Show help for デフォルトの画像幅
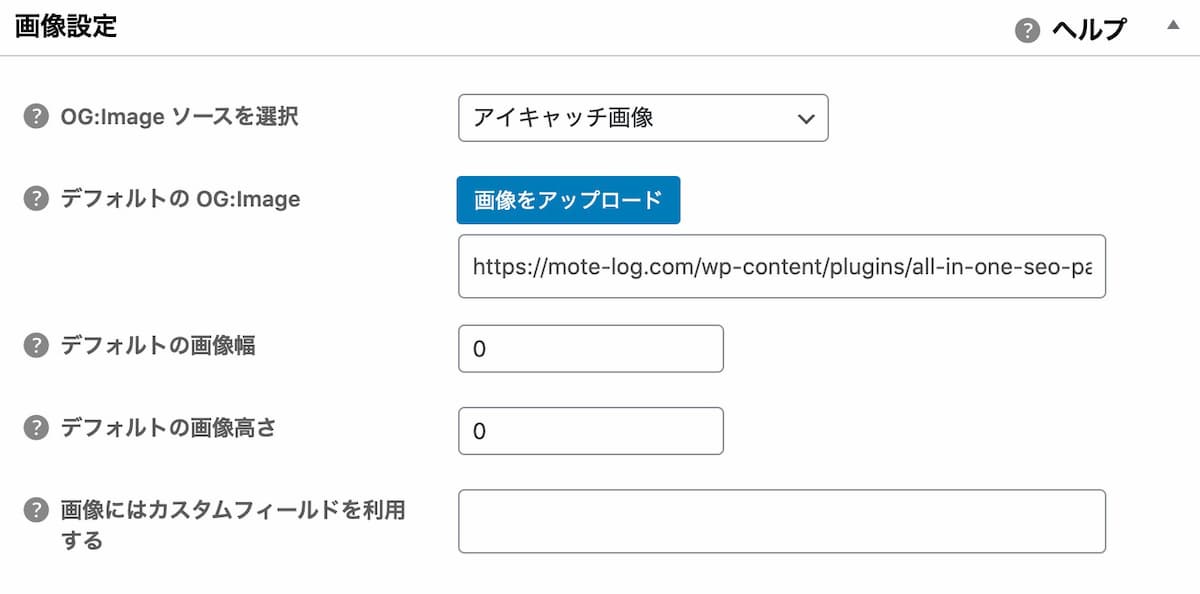This screenshot has height=594, width=1200. point(36,346)
